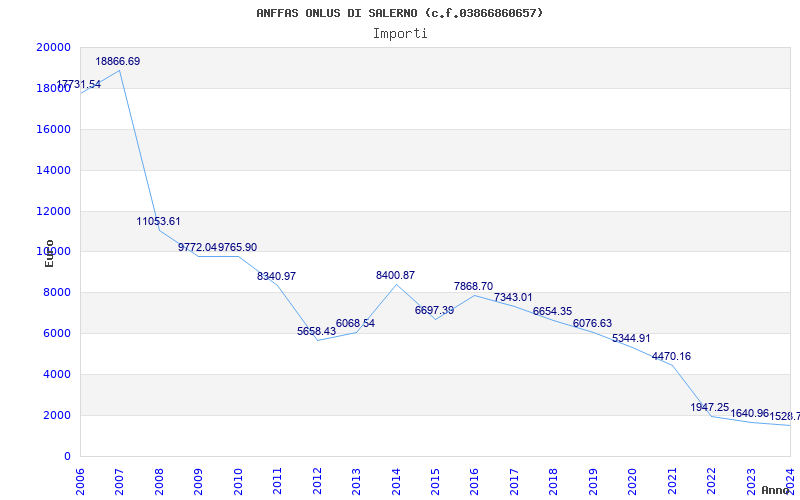Click x-axis year 2009
This screenshot has height=500, width=800.
(198, 481)
